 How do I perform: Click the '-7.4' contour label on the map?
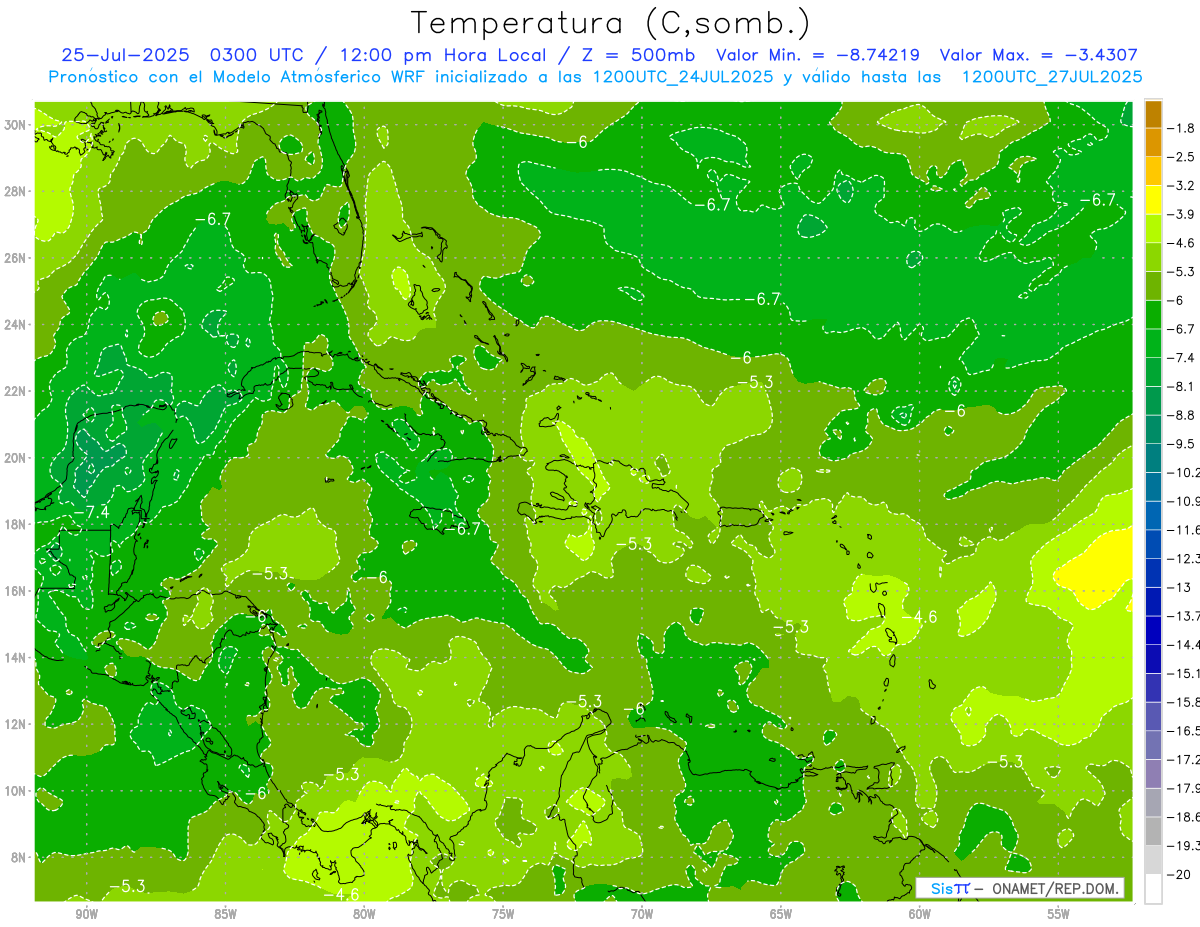[x=92, y=511]
